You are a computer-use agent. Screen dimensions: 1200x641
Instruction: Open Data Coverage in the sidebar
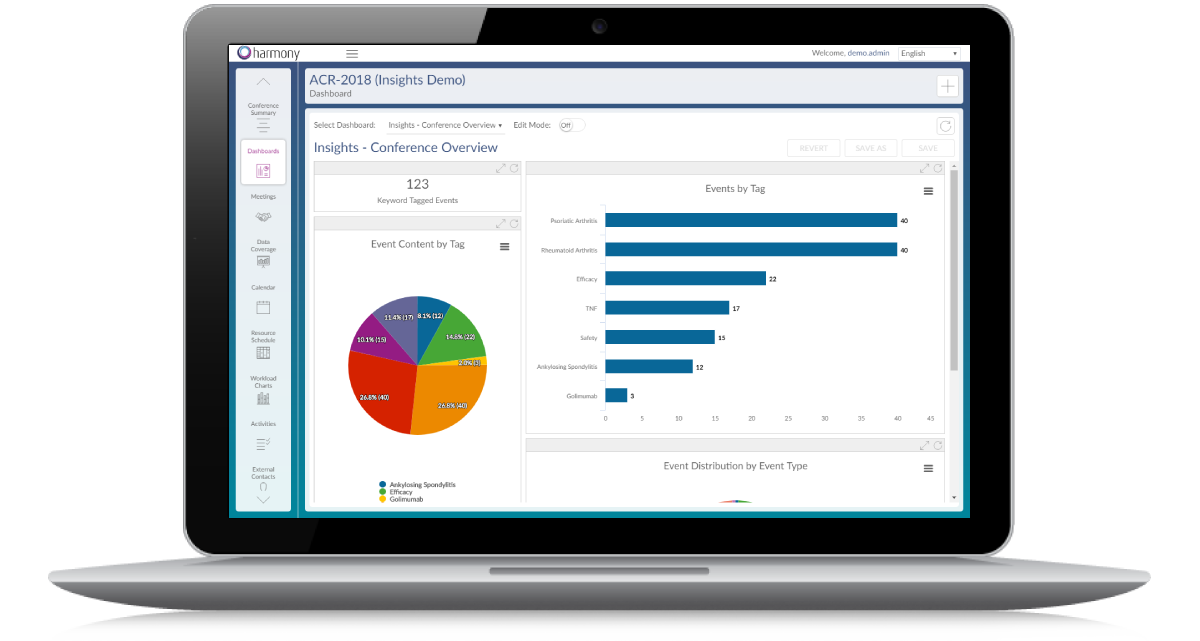(x=263, y=253)
